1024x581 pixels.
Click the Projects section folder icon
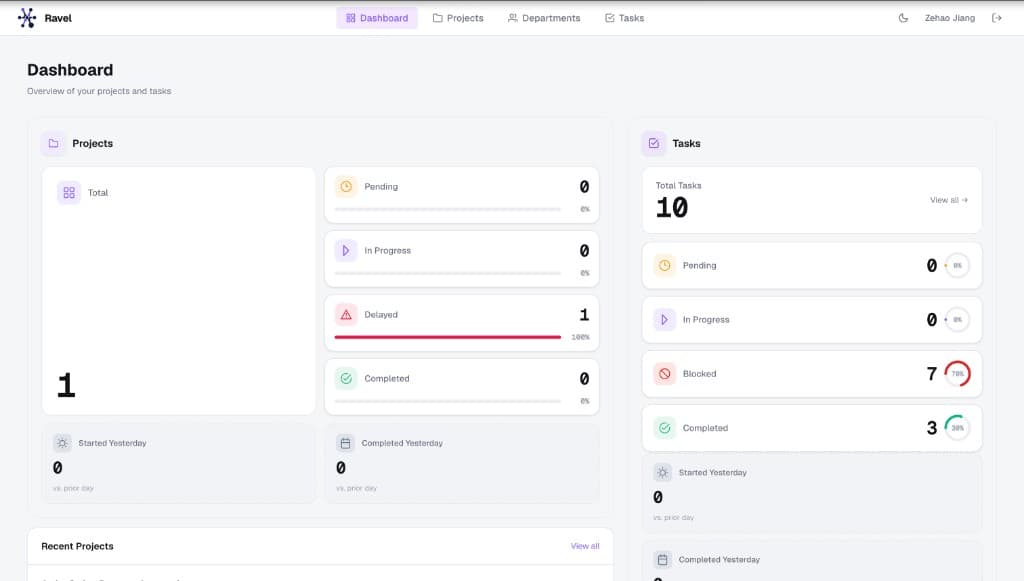[x=54, y=144]
